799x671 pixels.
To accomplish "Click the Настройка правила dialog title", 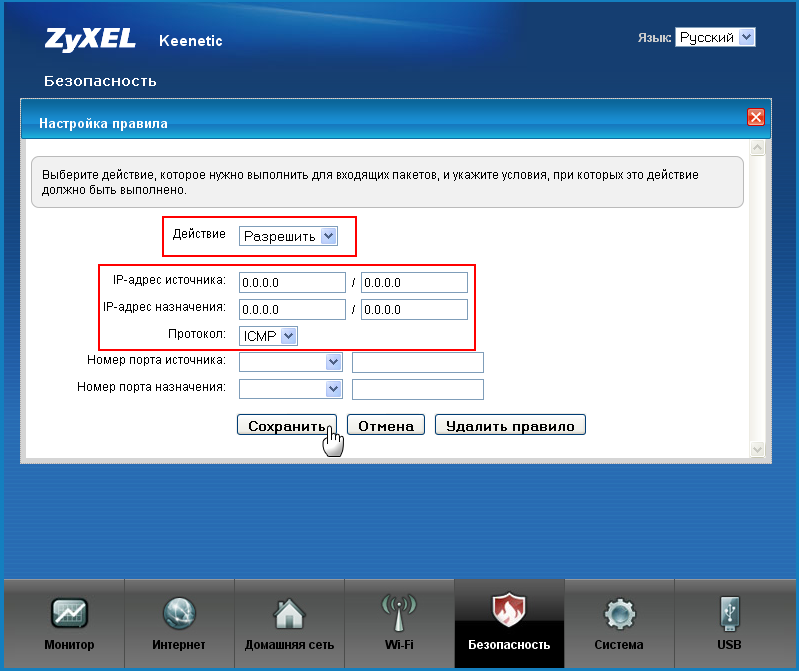I will click(103, 123).
